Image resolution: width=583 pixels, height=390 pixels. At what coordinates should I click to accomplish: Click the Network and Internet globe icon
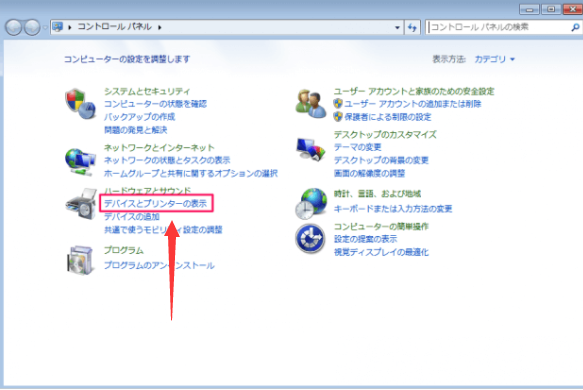coord(80,161)
